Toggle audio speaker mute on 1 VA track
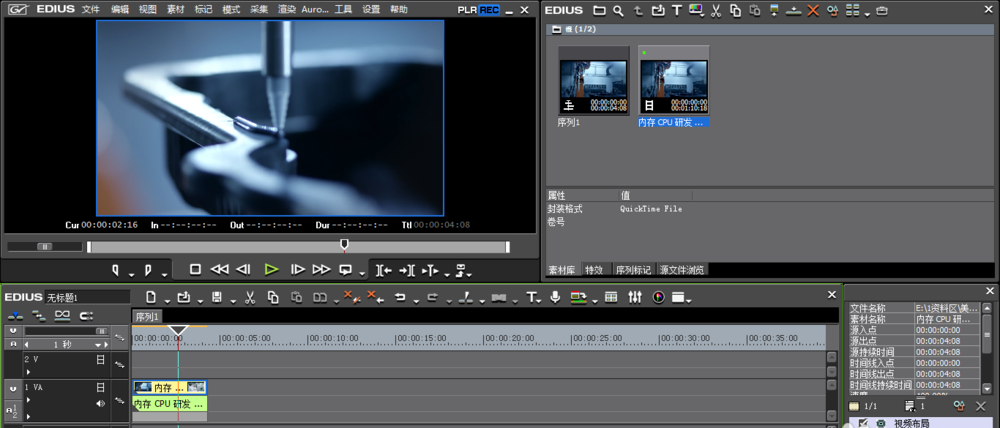Image resolution: width=1000 pixels, height=428 pixels. [100, 403]
